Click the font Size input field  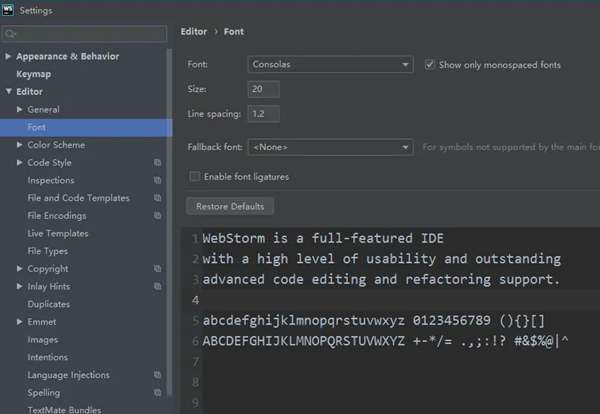[263, 89]
